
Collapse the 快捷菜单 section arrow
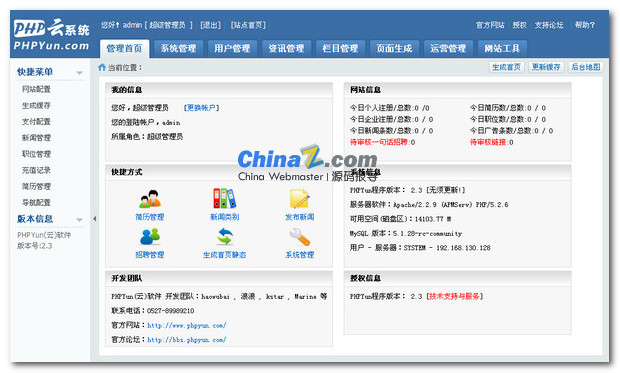(x=79, y=73)
